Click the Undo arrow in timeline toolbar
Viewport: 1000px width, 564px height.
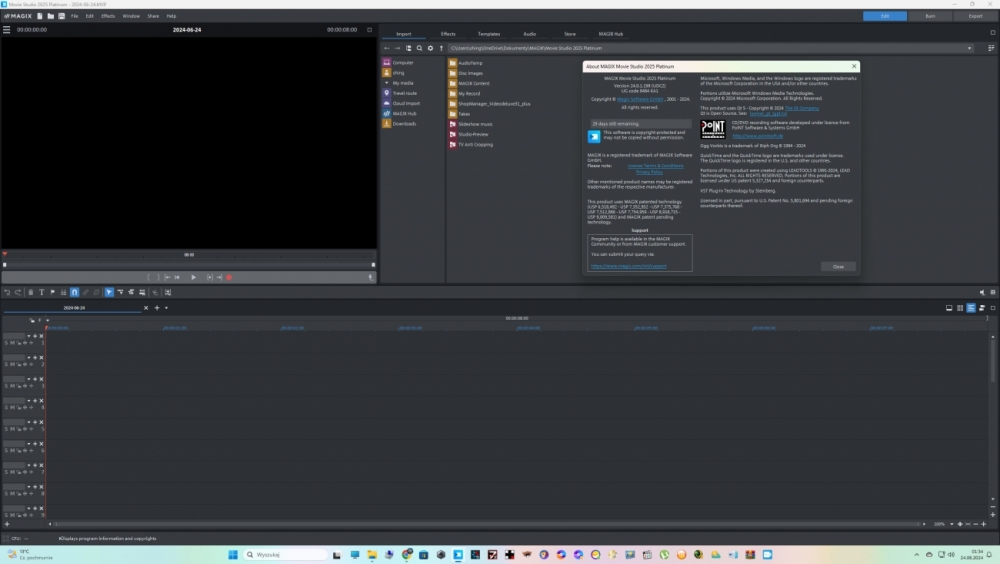coord(6,292)
